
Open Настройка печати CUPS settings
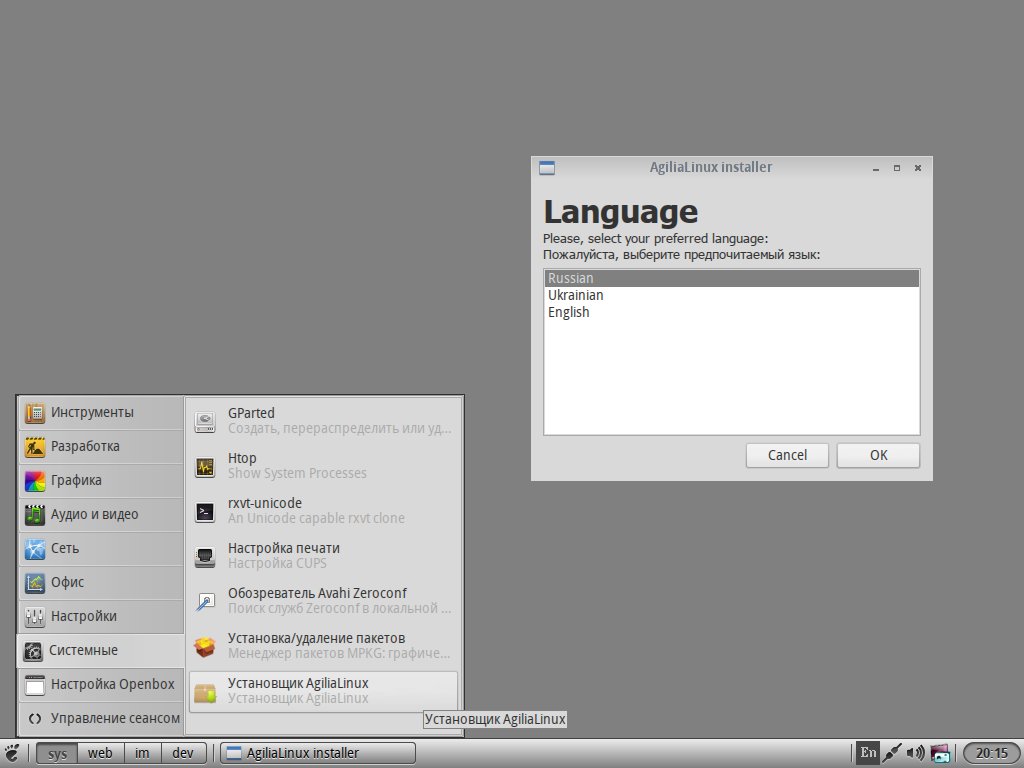323,556
